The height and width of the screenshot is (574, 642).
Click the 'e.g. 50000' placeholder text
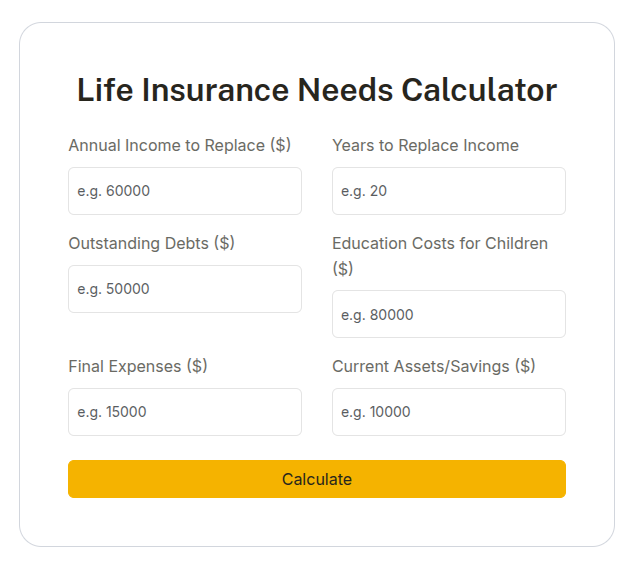pos(113,289)
